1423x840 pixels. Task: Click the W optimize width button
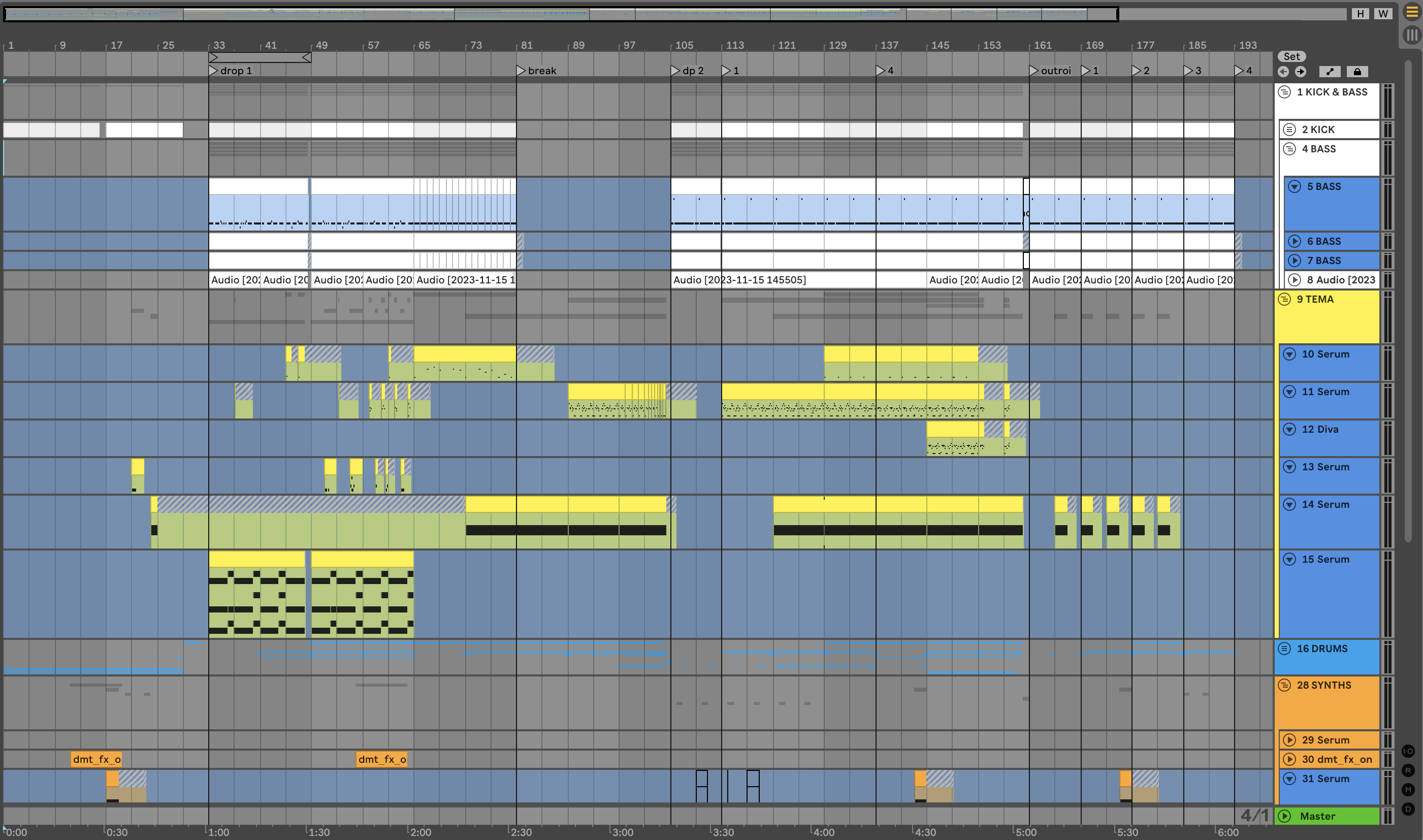(x=1383, y=14)
